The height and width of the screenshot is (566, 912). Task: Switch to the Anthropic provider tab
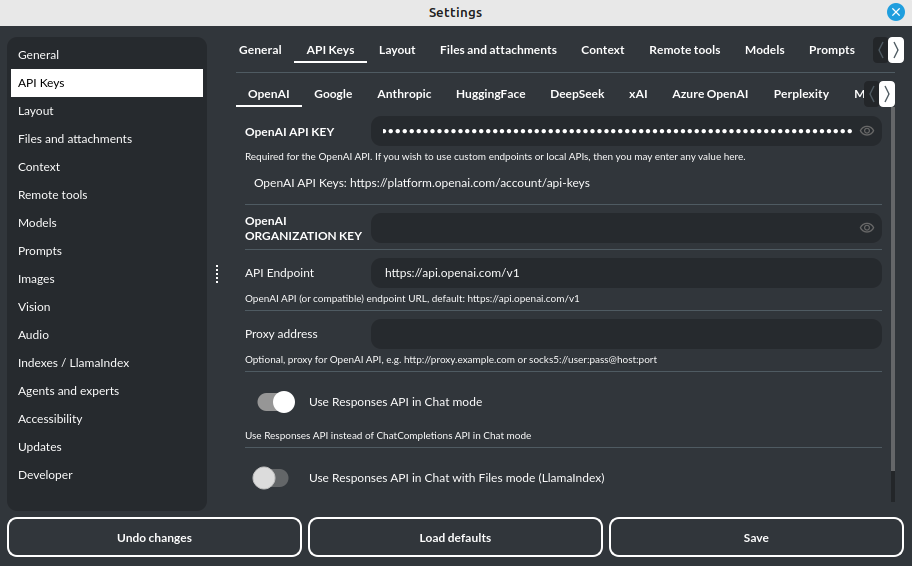404,94
